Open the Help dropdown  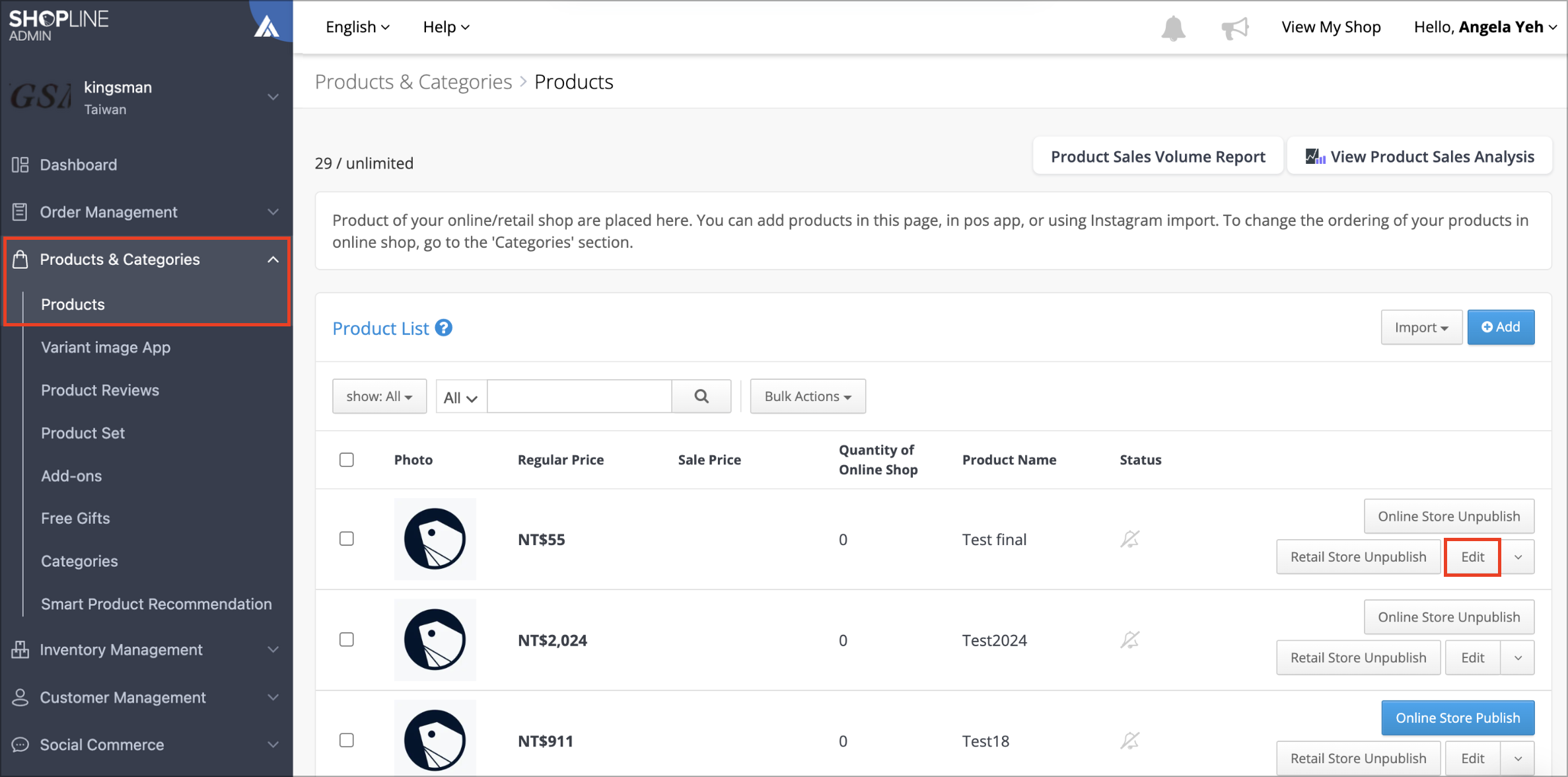pos(446,27)
